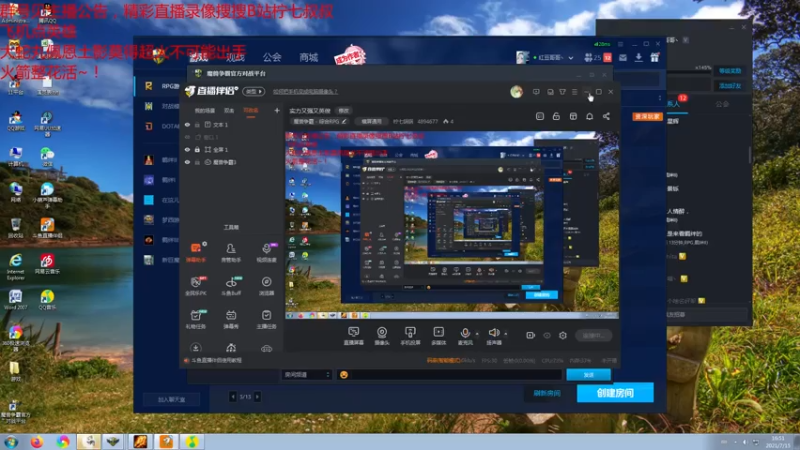Toggle the lock on the 魔兽争霸3 layer
The height and width of the screenshot is (450, 800).
coord(197,162)
